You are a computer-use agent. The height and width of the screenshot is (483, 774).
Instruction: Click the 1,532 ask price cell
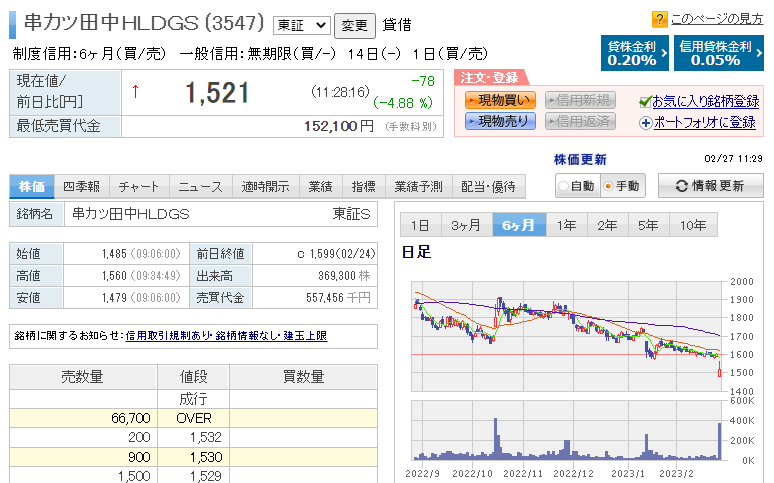193,437
